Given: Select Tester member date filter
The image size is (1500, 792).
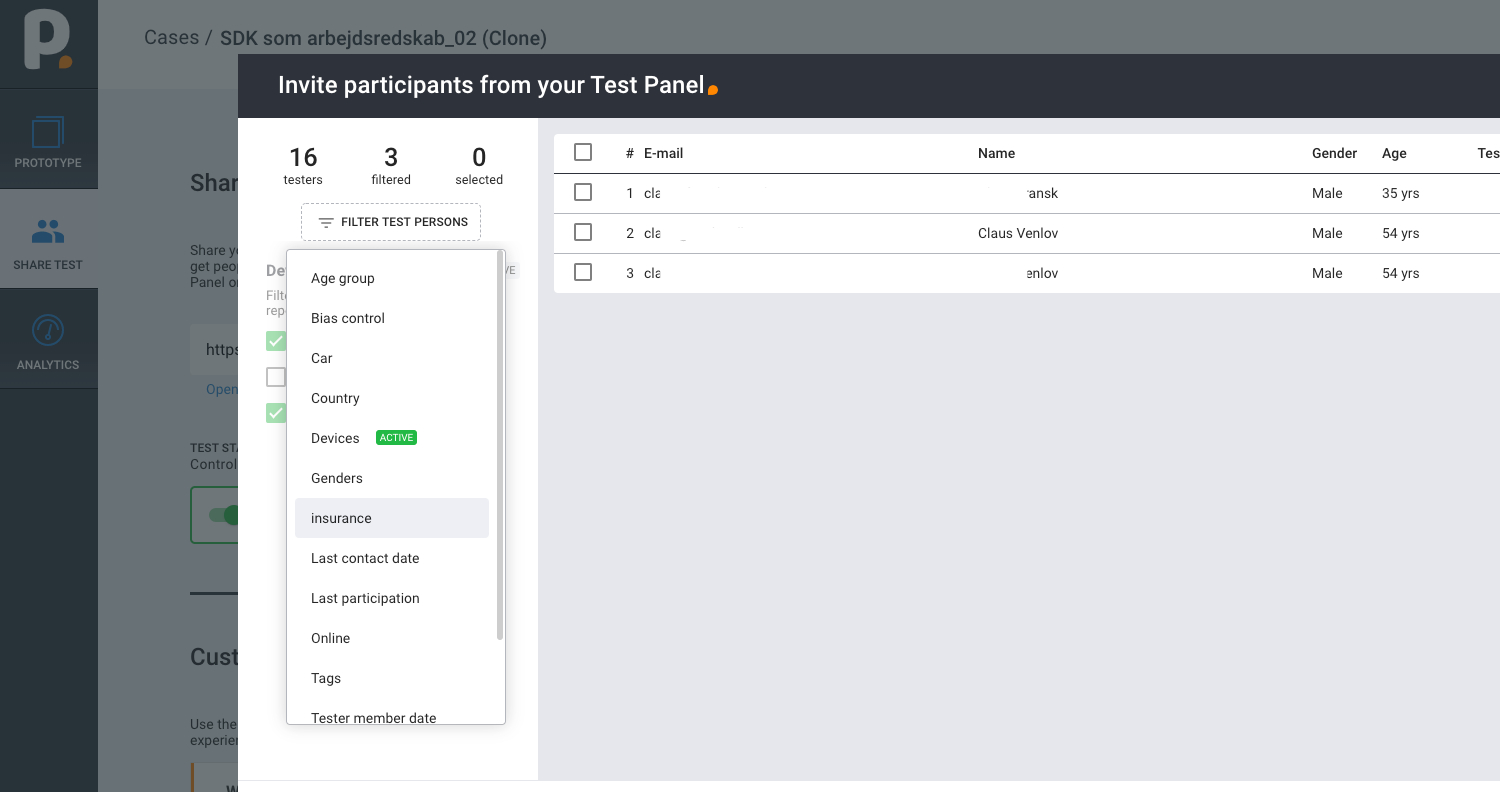Looking at the screenshot, I should click(392, 714).
